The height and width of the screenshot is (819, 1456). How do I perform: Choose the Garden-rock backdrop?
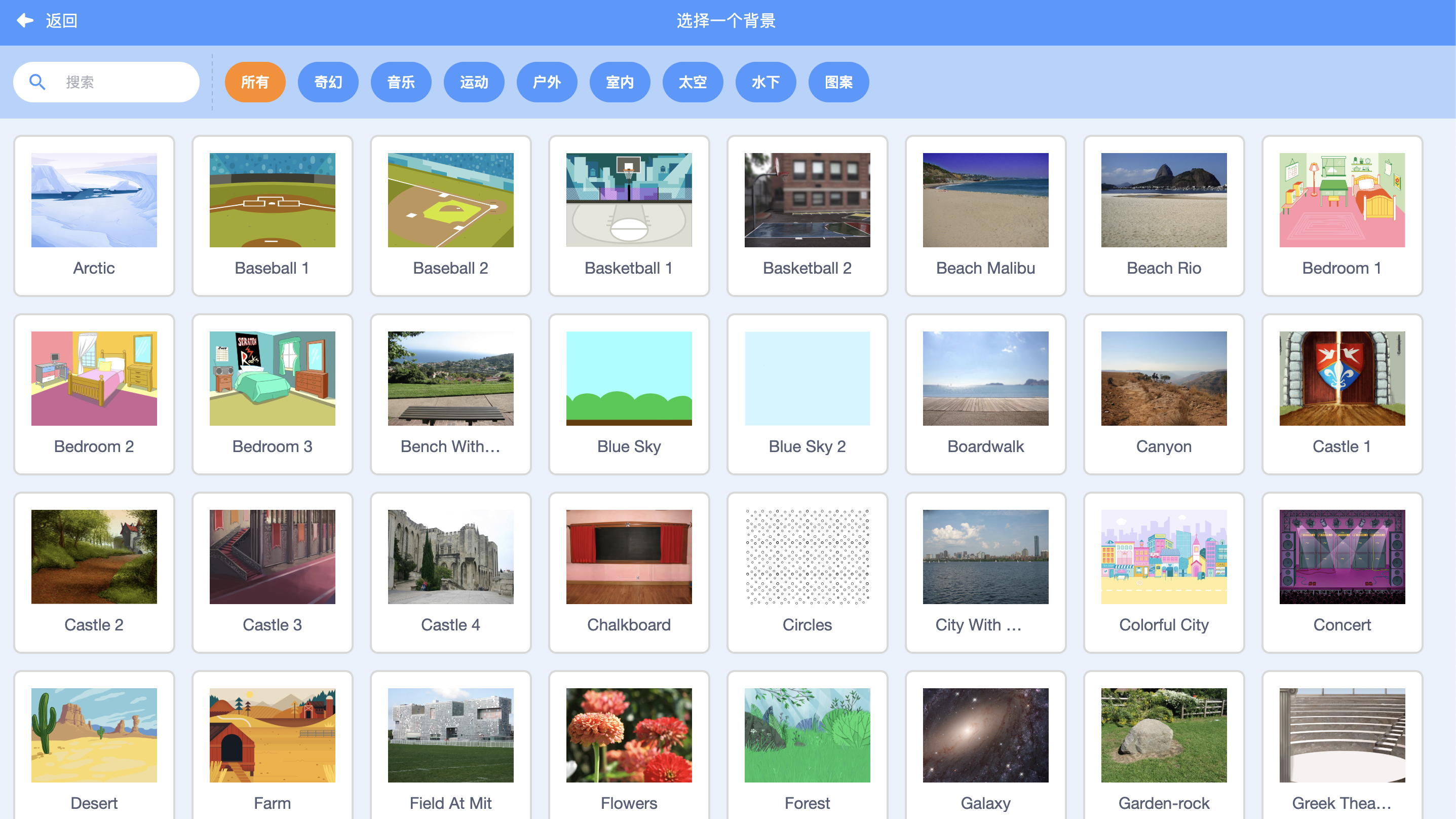pos(1164,746)
